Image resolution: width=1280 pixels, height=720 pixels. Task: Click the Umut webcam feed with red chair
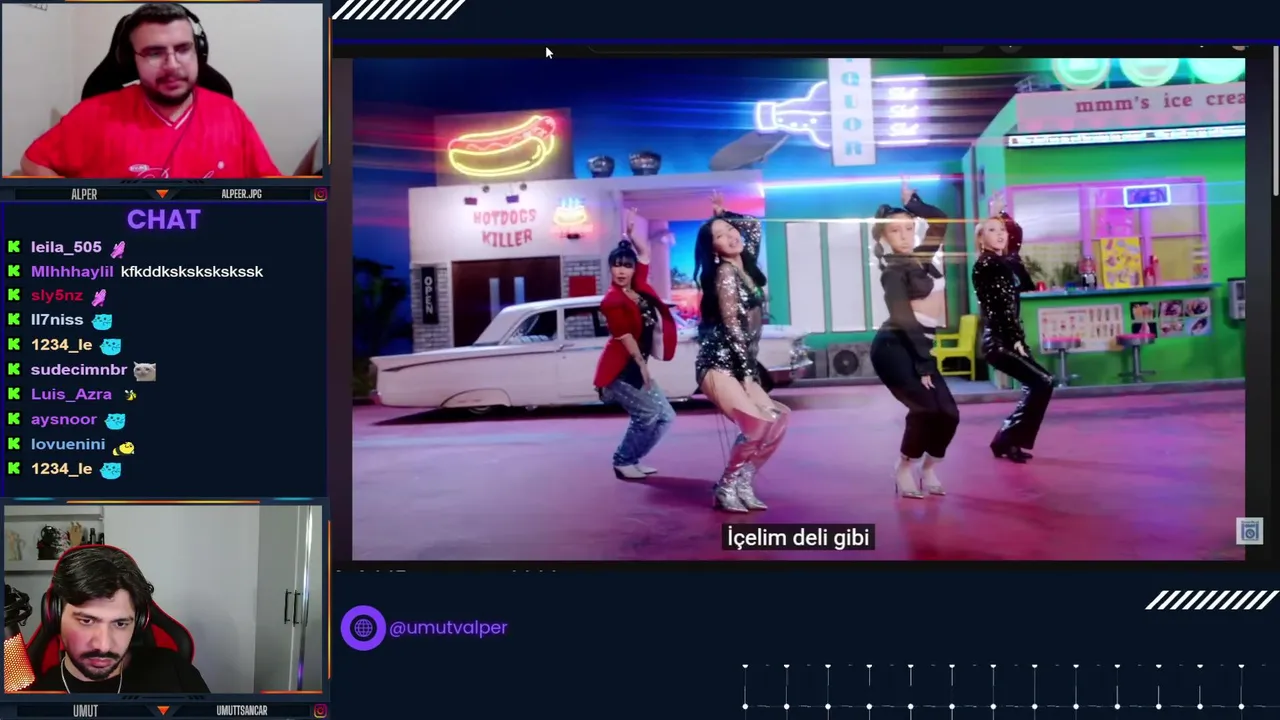(x=163, y=598)
